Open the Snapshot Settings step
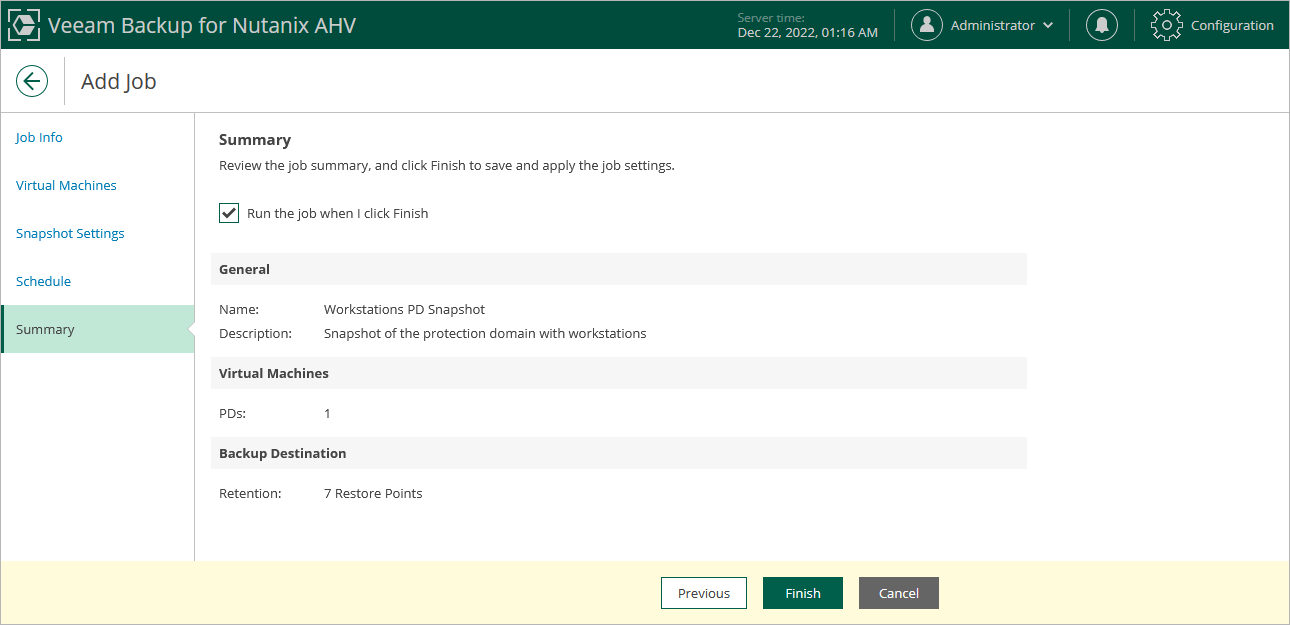The image size is (1290, 625). coord(70,233)
